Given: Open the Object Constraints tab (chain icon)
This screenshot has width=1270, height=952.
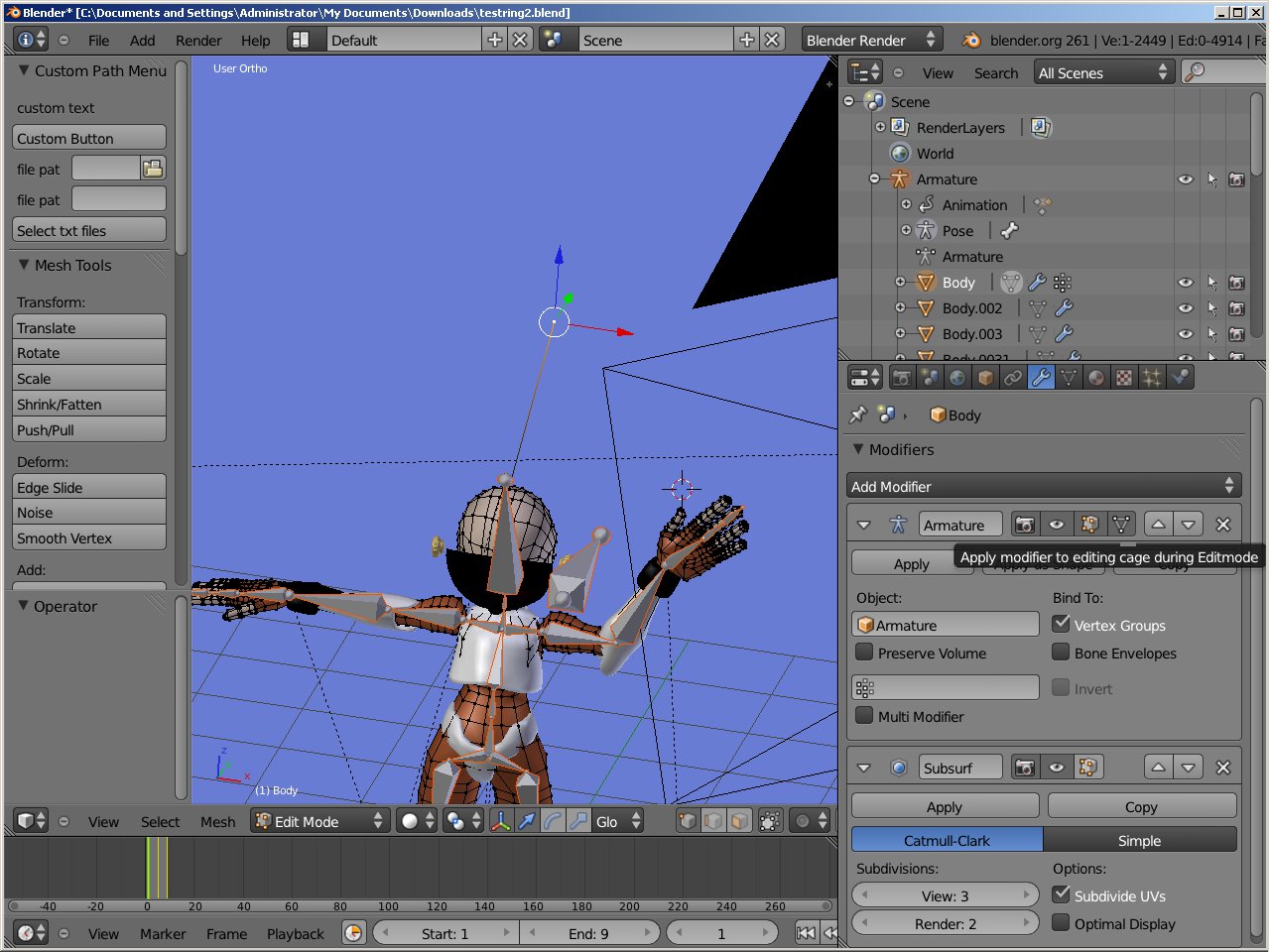Looking at the screenshot, I should (x=1013, y=378).
